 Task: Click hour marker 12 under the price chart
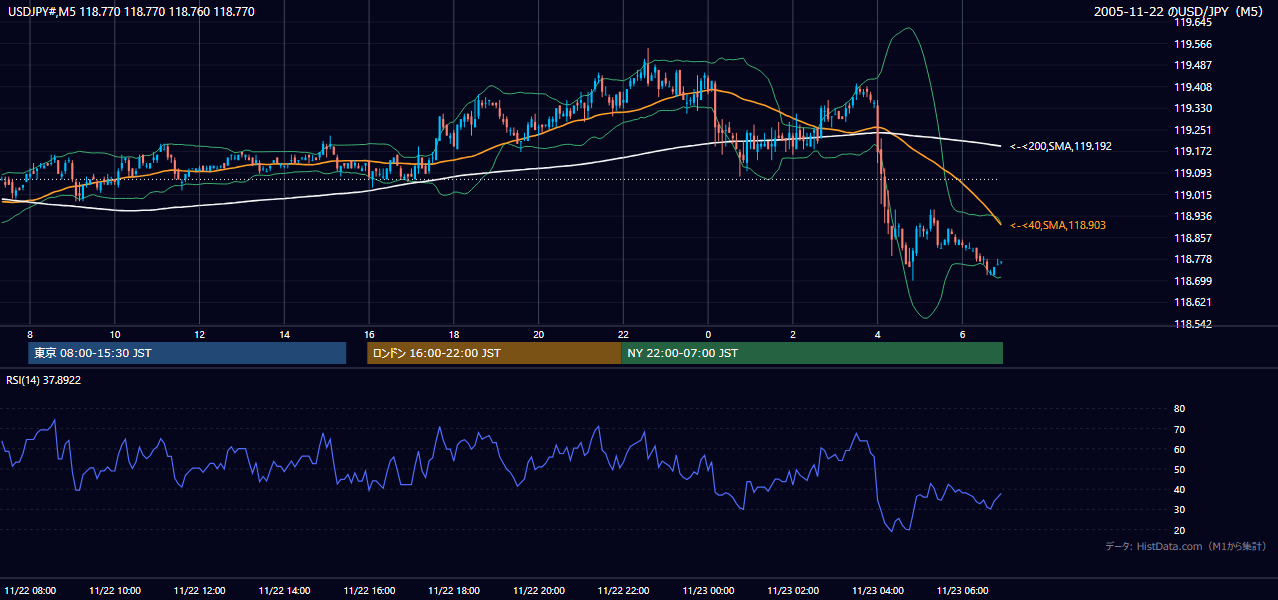(x=200, y=334)
